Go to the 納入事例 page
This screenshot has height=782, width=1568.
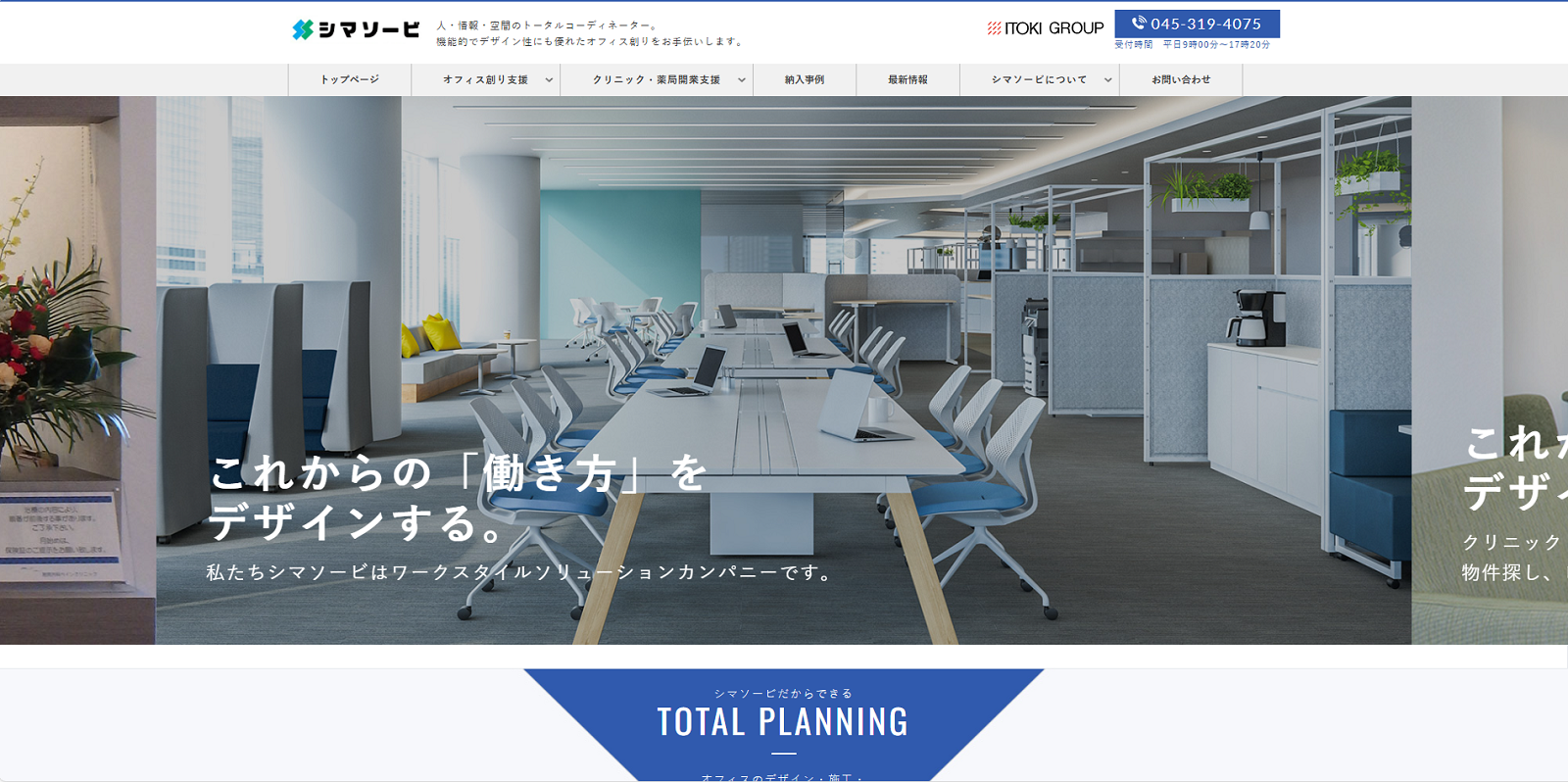(805, 80)
